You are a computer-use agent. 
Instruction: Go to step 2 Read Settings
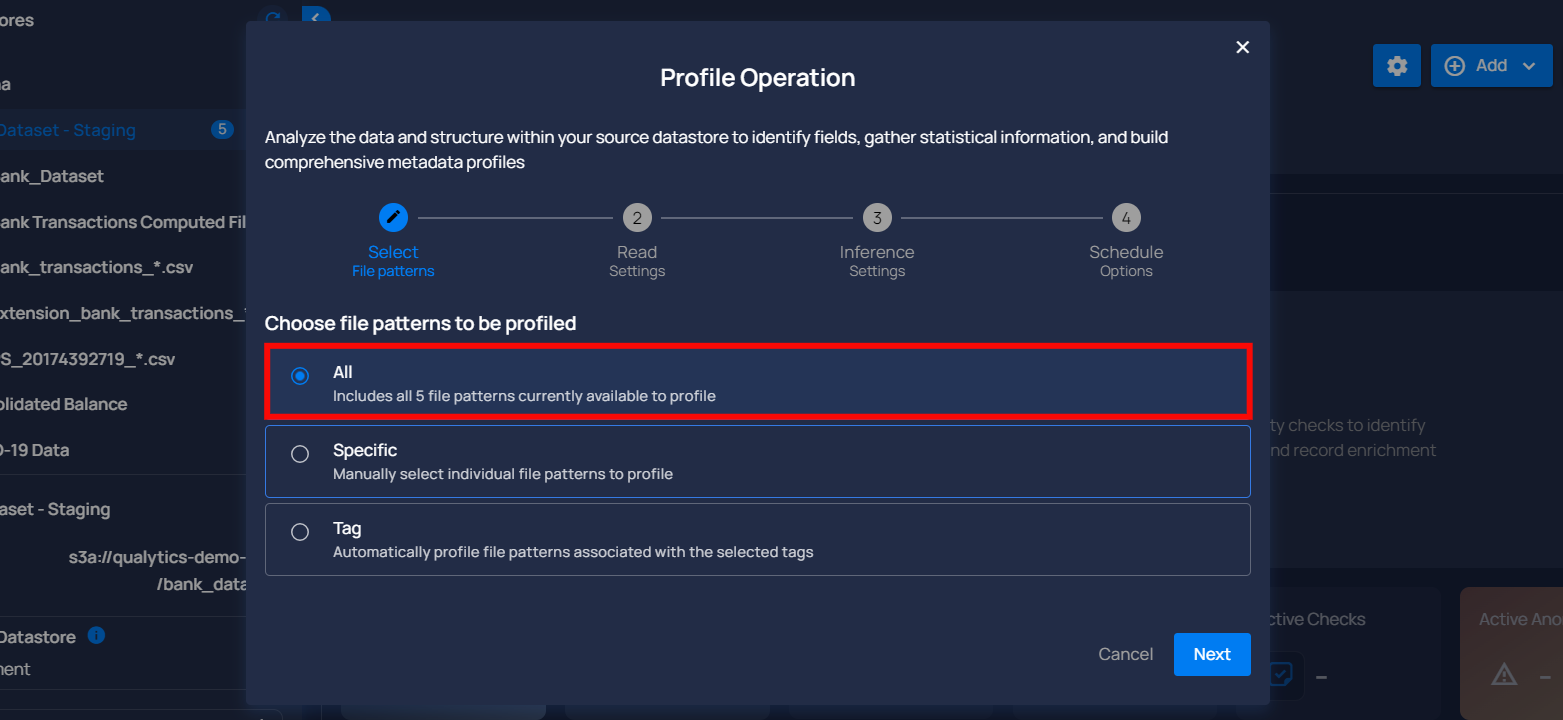pos(637,217)
